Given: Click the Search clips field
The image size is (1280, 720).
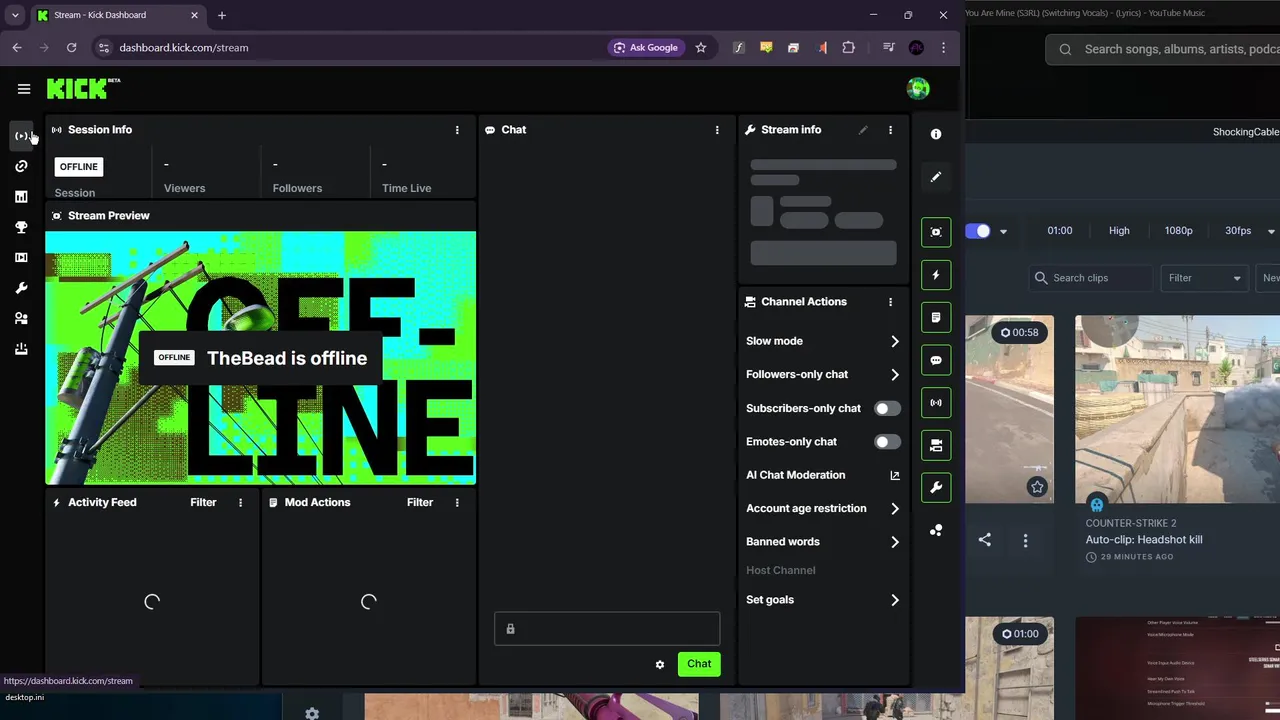Looking at the screenshot, I should tap(1090, 278).
